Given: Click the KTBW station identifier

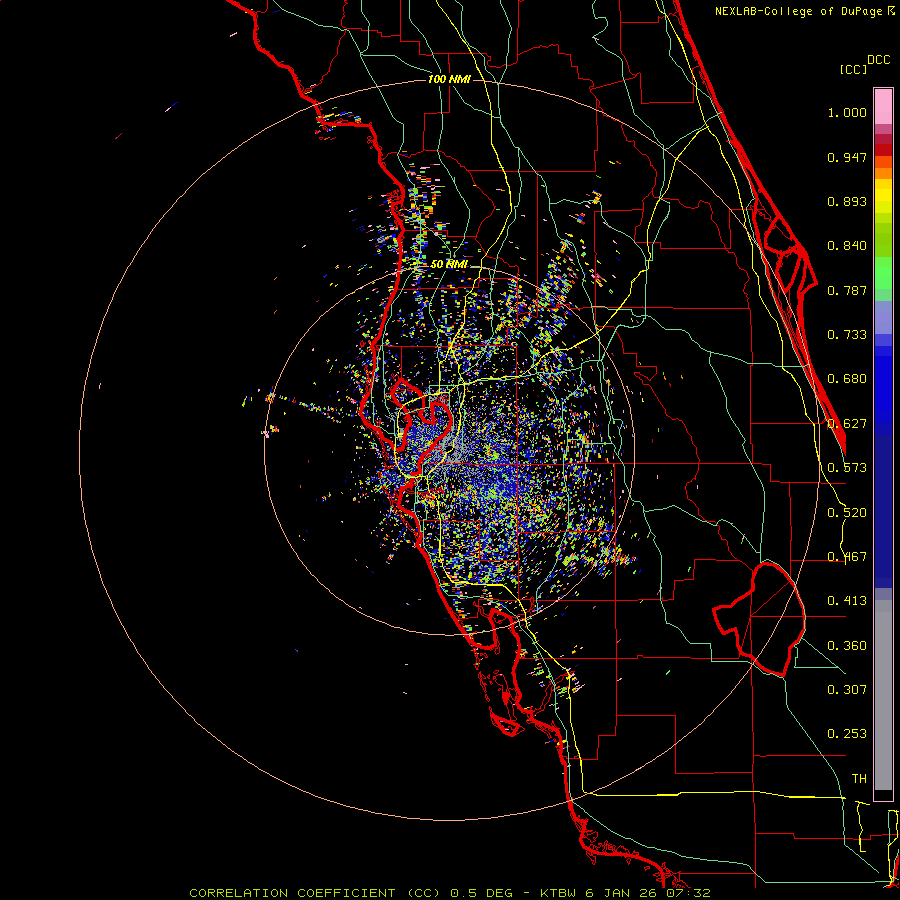Looking at the screenshot, I should (560, 893).
